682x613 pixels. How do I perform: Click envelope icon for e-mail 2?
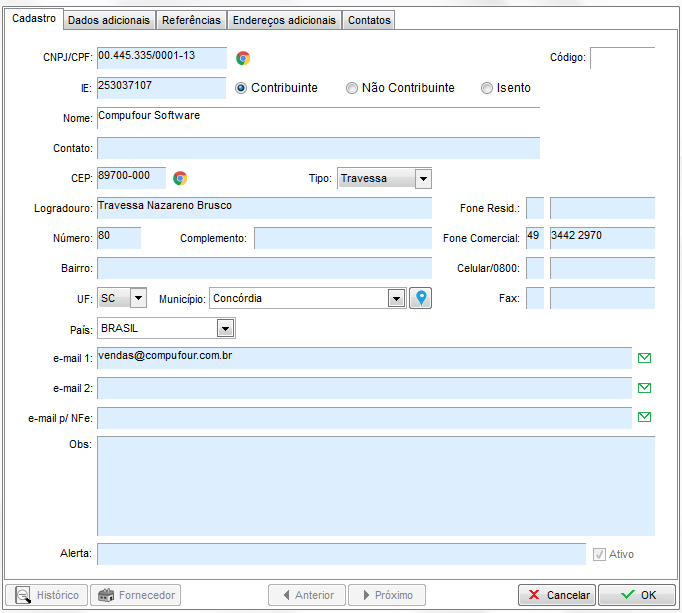644,388
